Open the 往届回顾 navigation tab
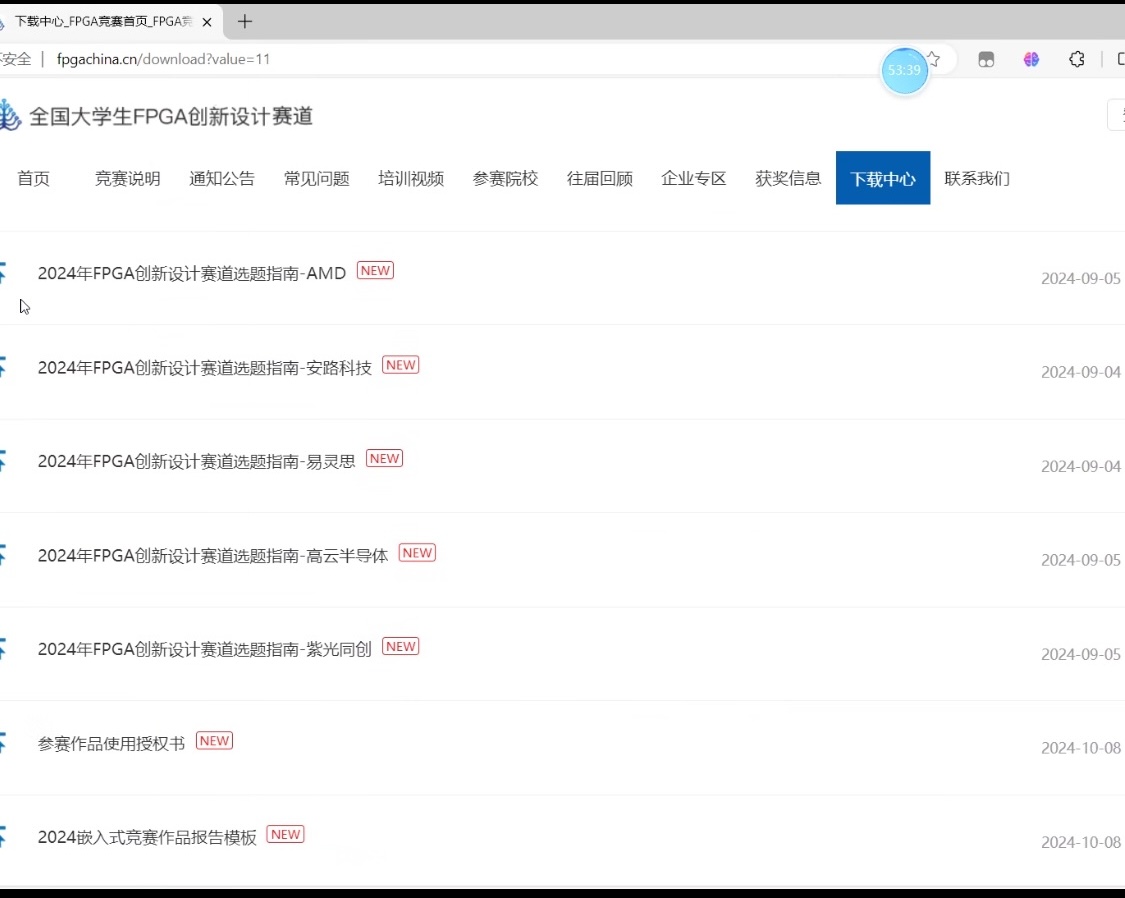1125x898 pixels. (600, 178)
